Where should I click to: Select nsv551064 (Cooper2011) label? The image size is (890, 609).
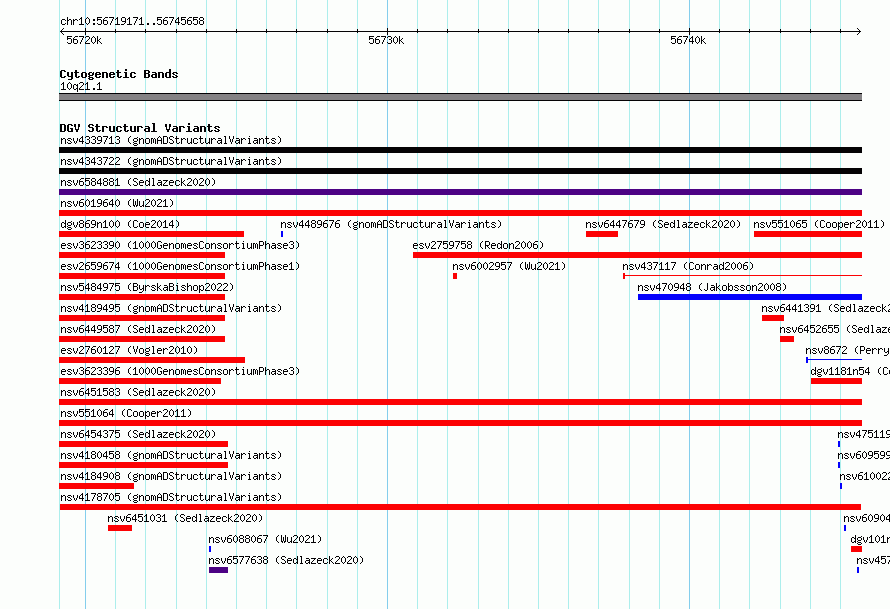pyautogui.click(x=126, y=413)
